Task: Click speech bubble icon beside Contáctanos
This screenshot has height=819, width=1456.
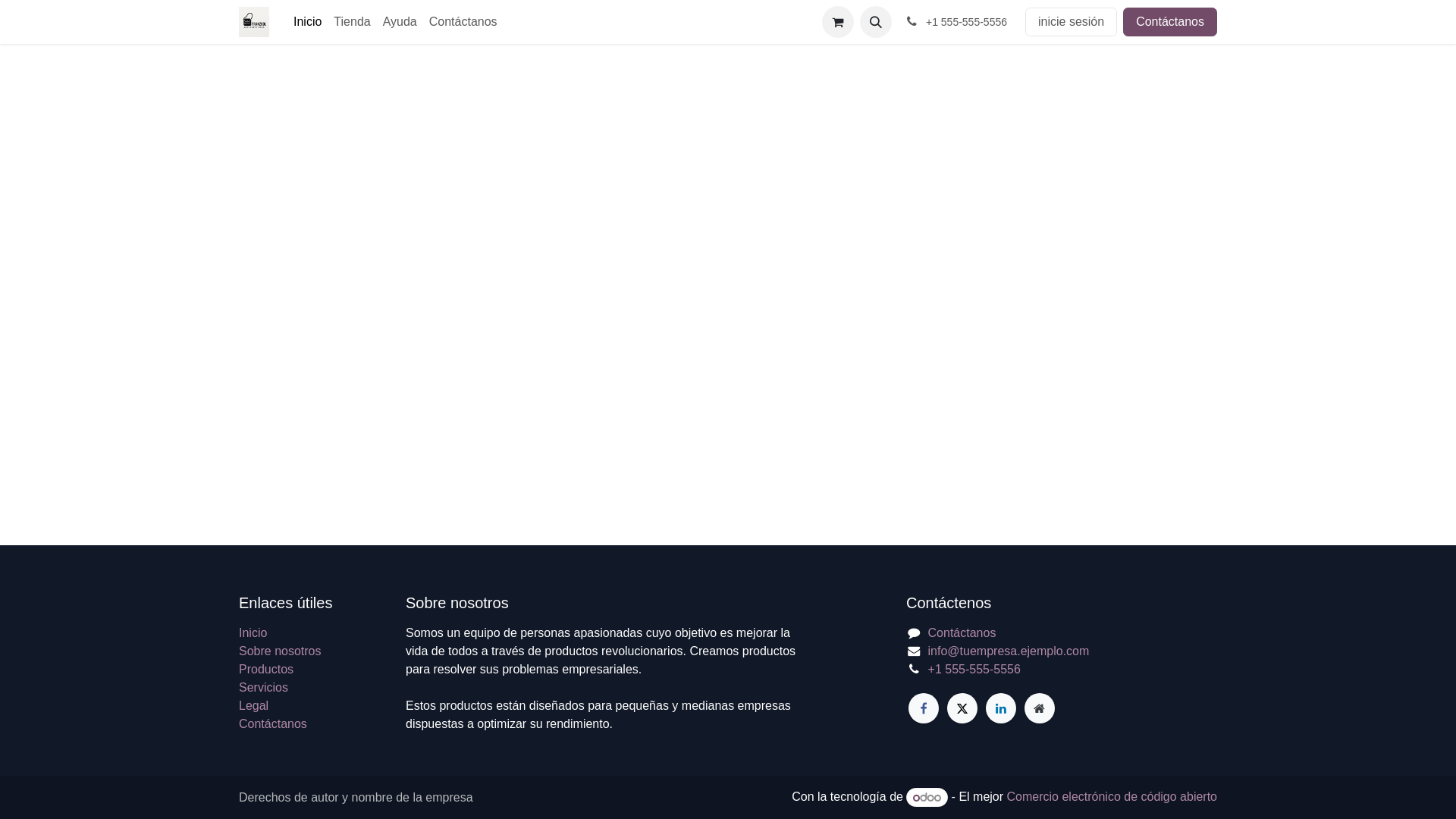Action: pos(914,633)
